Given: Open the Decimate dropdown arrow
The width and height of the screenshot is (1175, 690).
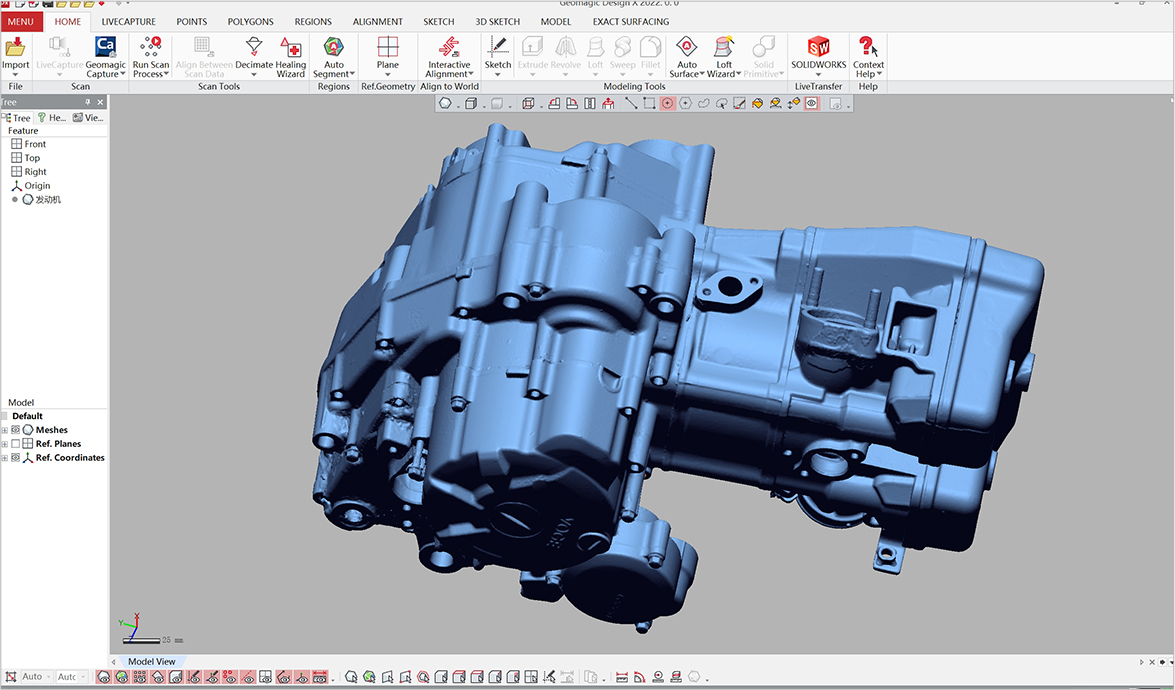Looking at the screenshot, I should [254, 75].
